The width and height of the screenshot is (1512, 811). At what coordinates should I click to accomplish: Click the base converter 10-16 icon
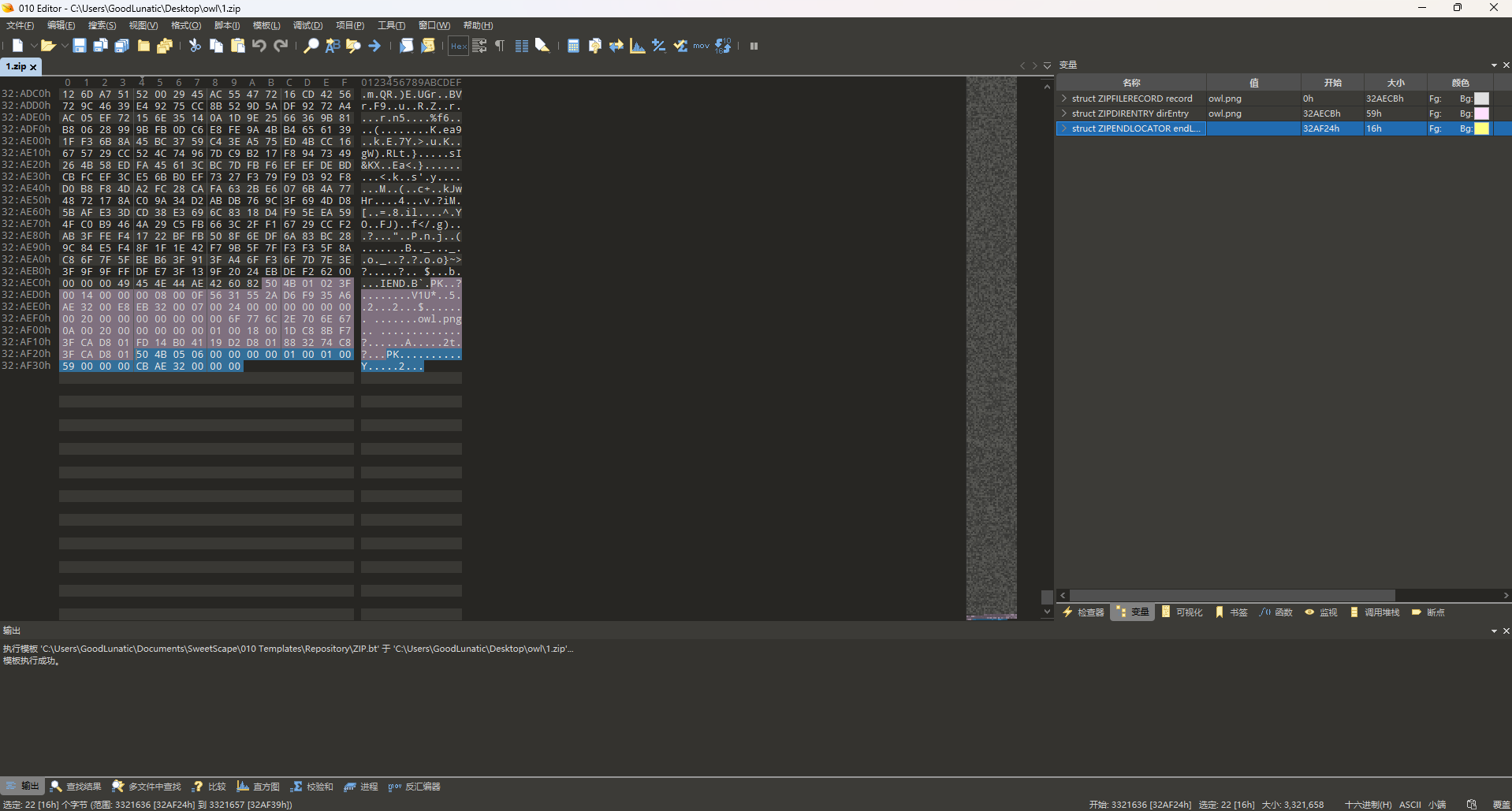click(723, 46)
